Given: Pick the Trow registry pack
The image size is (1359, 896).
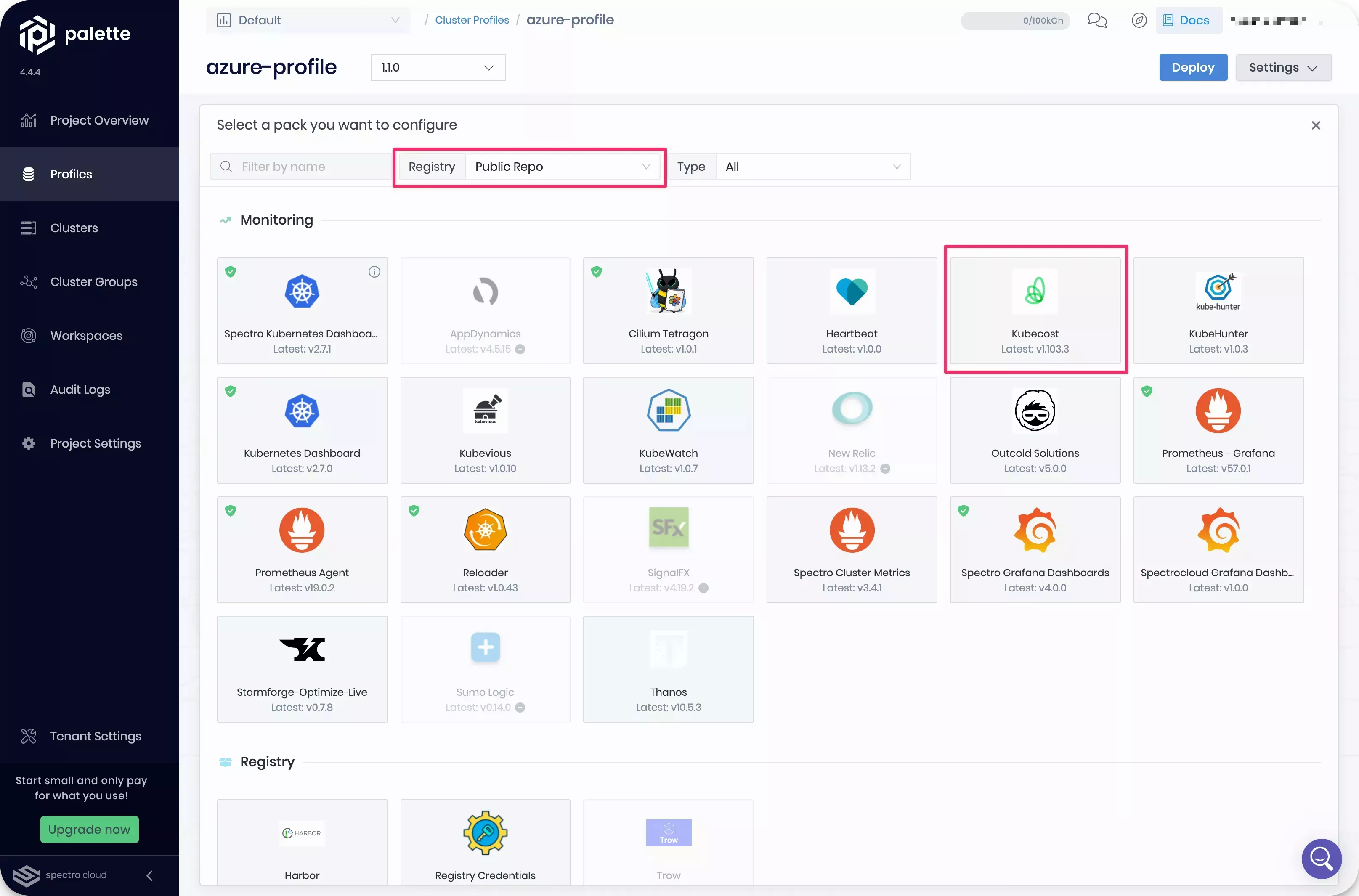Looking at the screenshot, I should pyautogui.click(x=668, y=842).
